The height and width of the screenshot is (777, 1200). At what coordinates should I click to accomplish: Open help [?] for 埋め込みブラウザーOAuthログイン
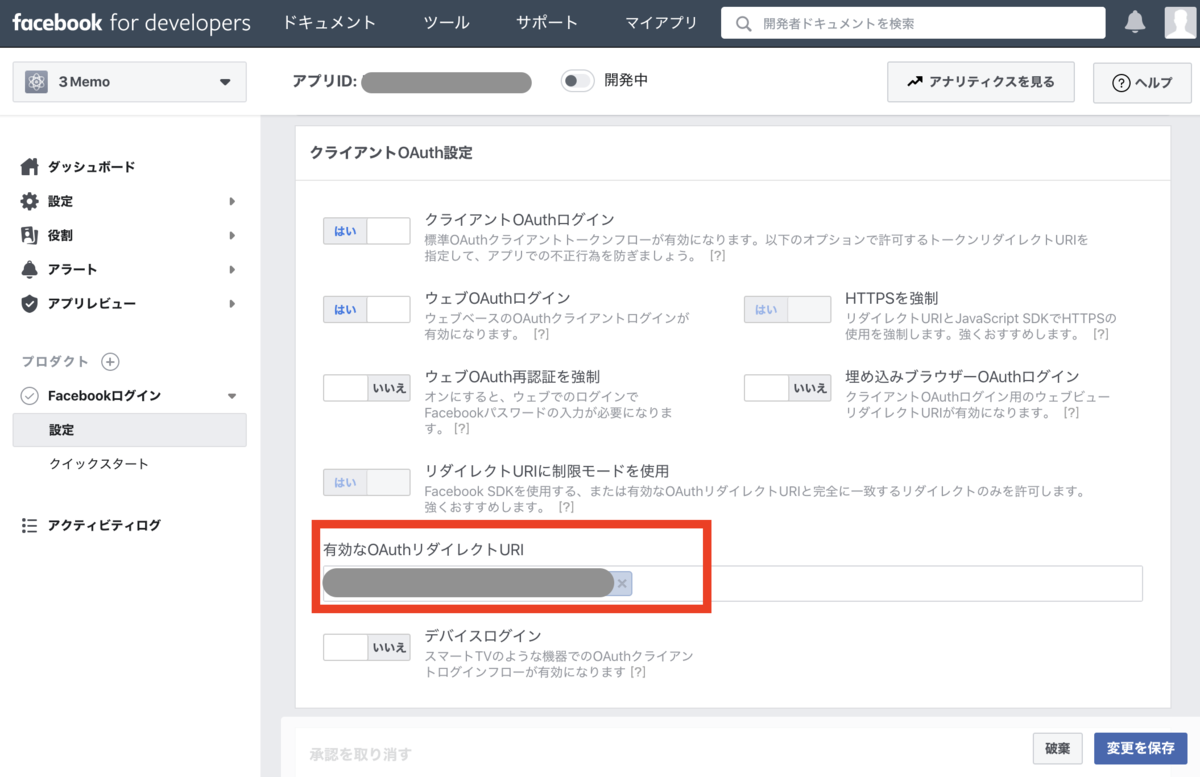(1071, 412)
